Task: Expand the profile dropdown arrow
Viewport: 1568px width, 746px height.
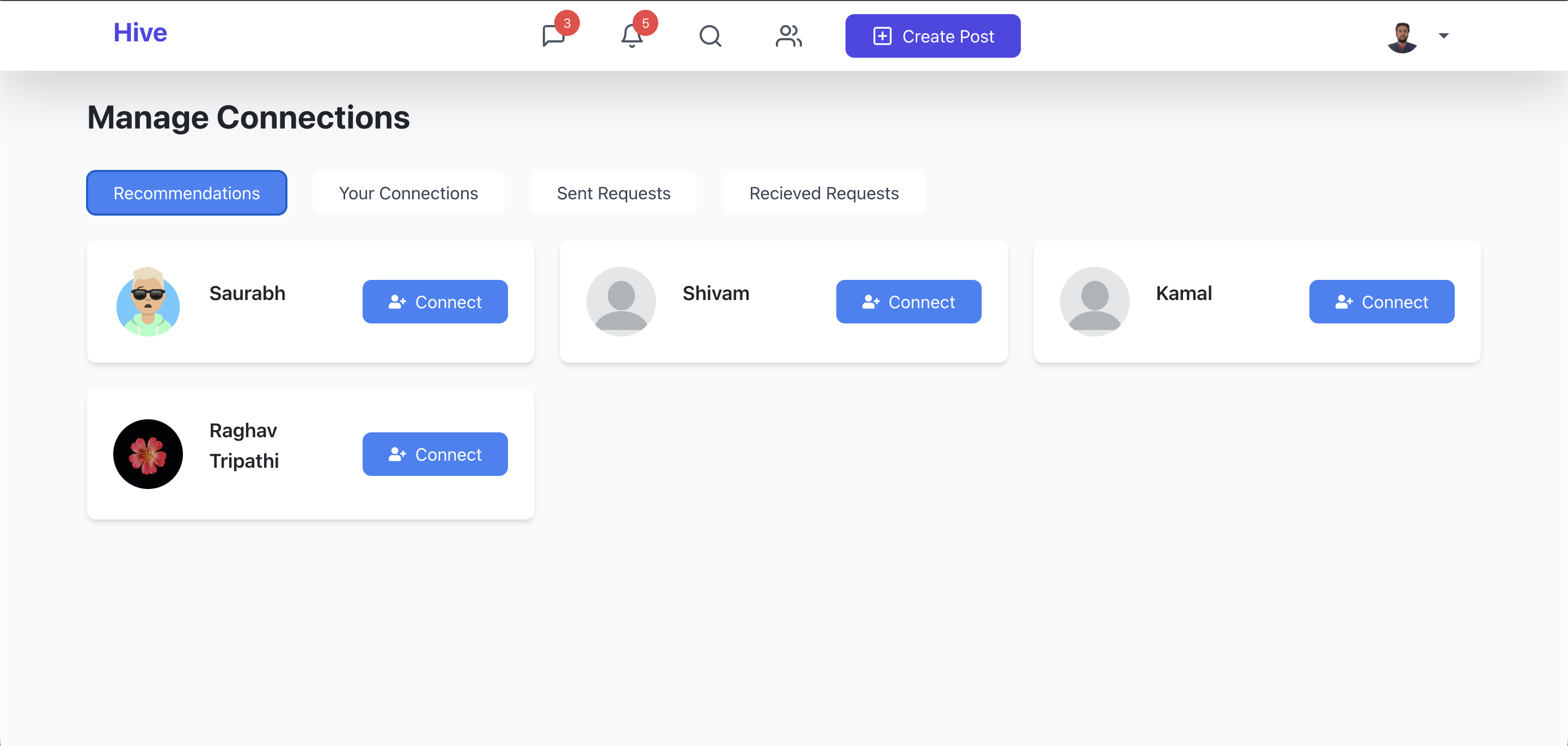Action: [1443, 36]
